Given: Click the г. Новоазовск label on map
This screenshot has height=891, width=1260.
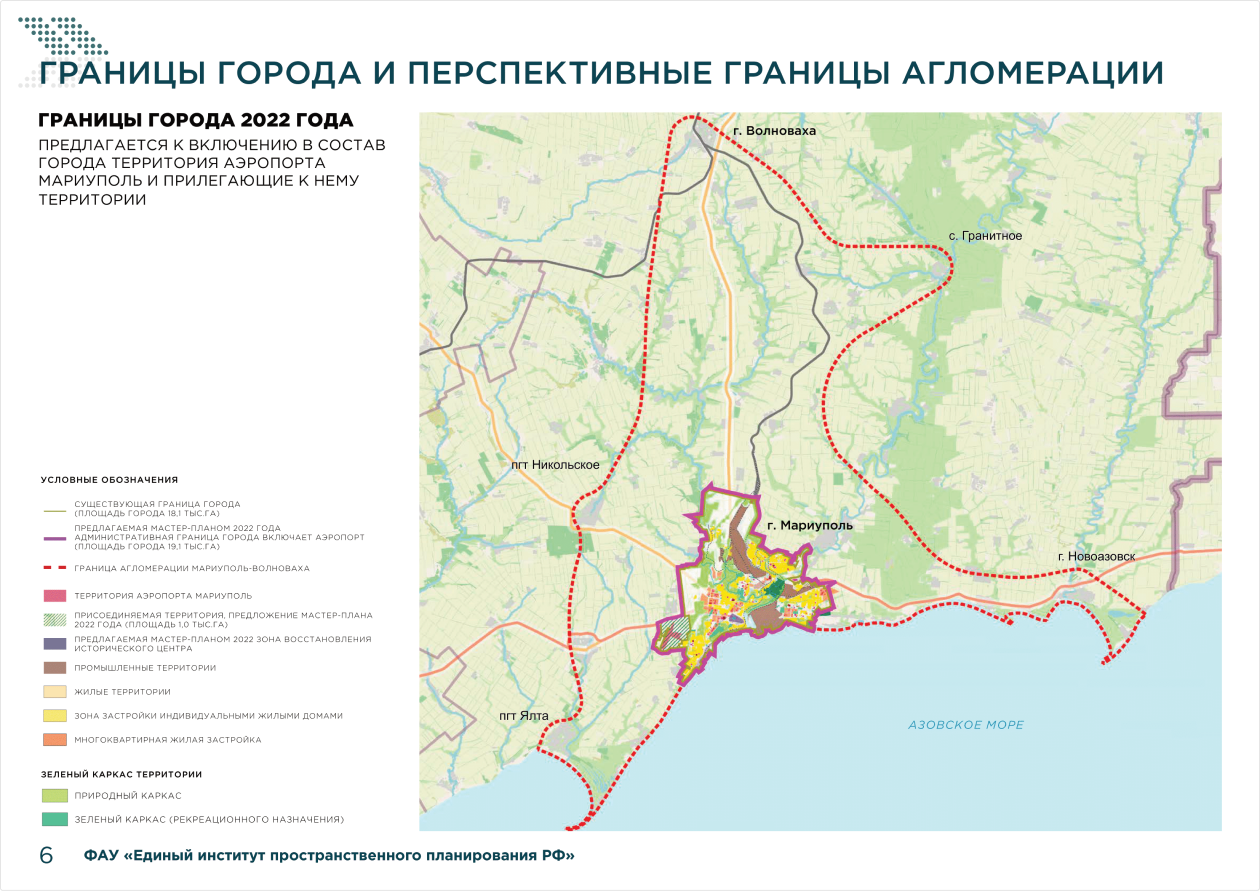Looking at the screenshot, I should [1097, 555].
